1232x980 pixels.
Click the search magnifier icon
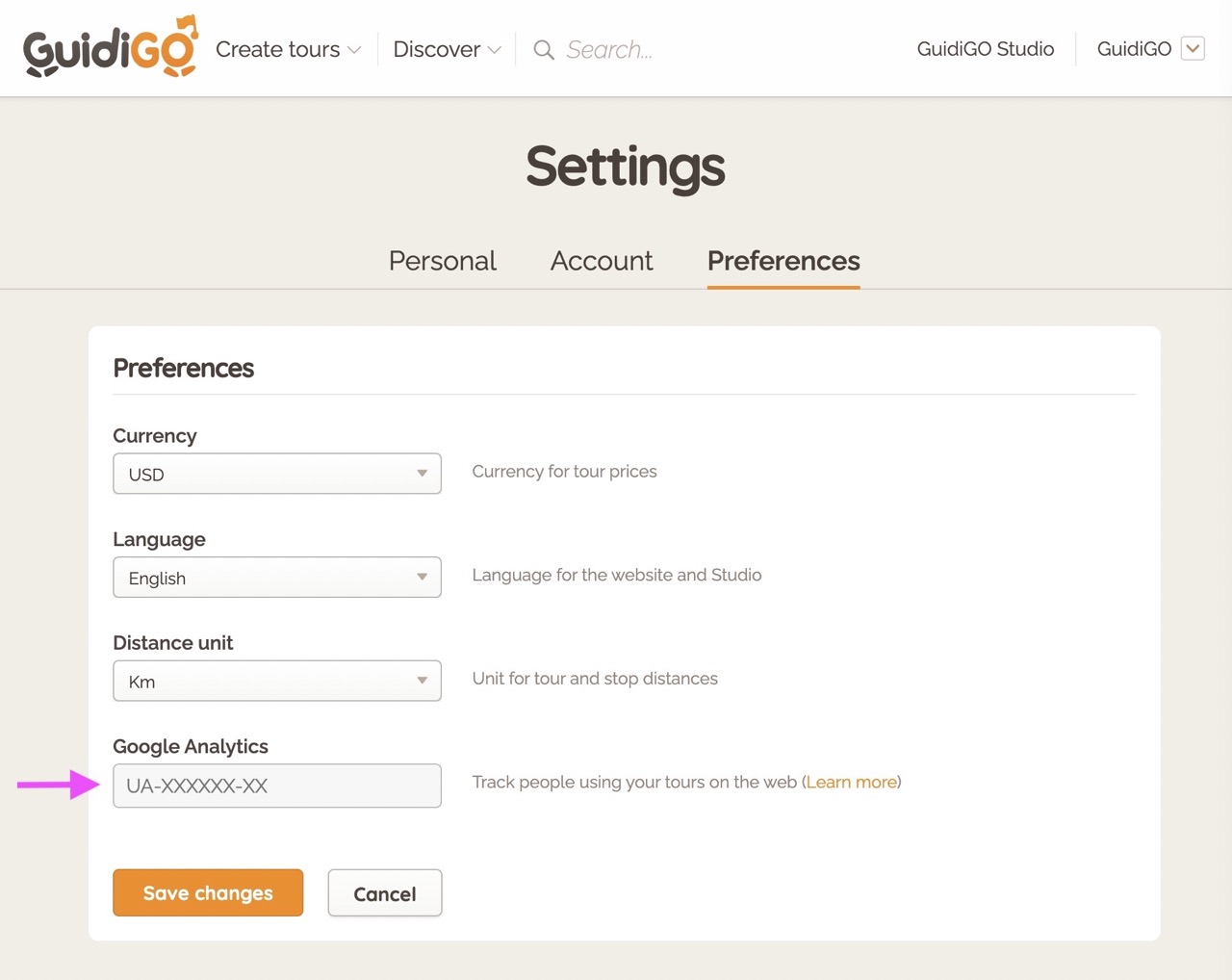(544, 50)
